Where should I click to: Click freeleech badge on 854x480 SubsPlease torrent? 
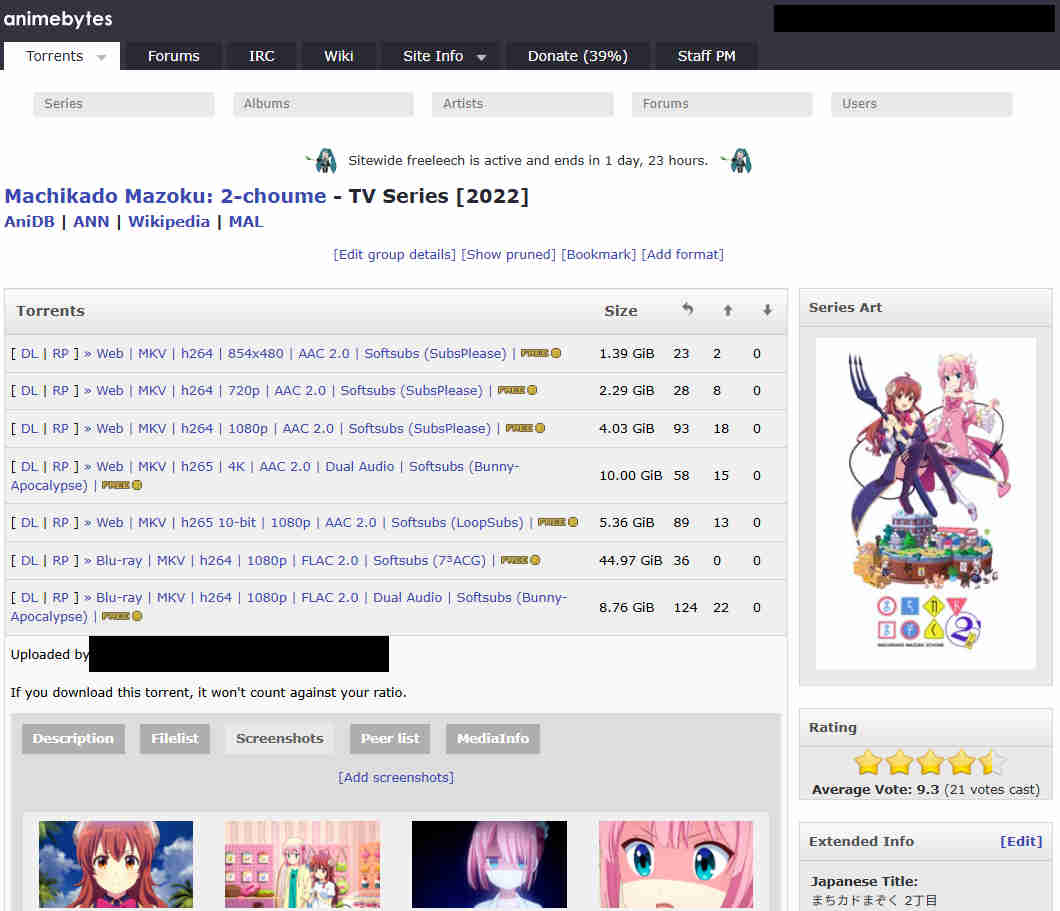point(541,353)
